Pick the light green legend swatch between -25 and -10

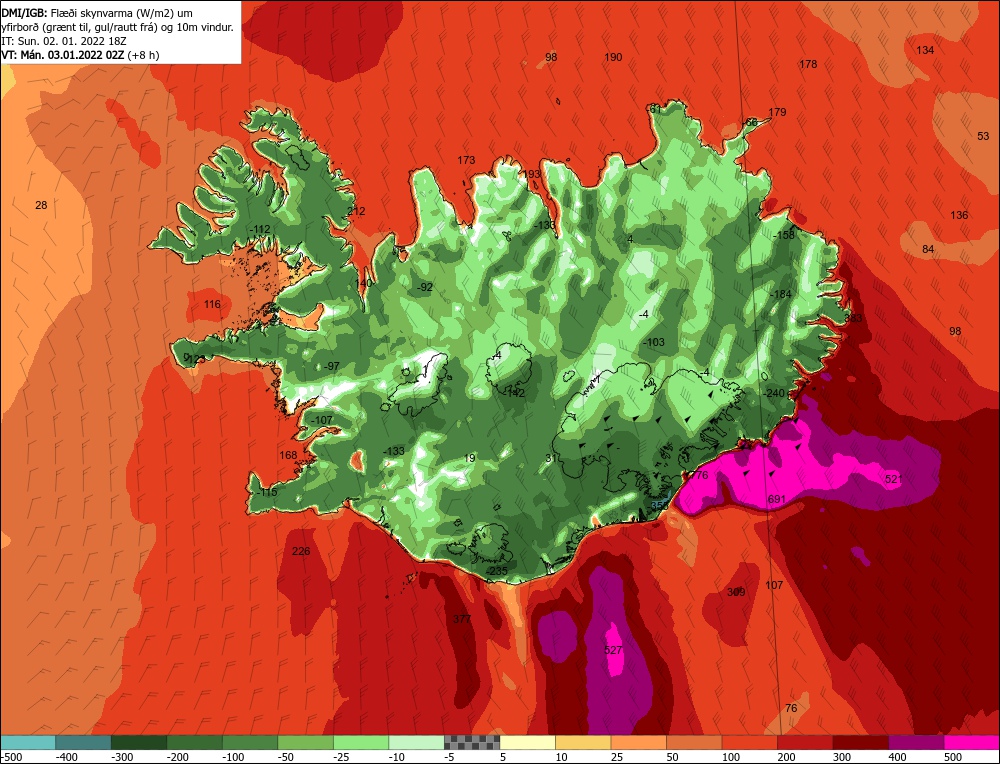pos(361,742)
